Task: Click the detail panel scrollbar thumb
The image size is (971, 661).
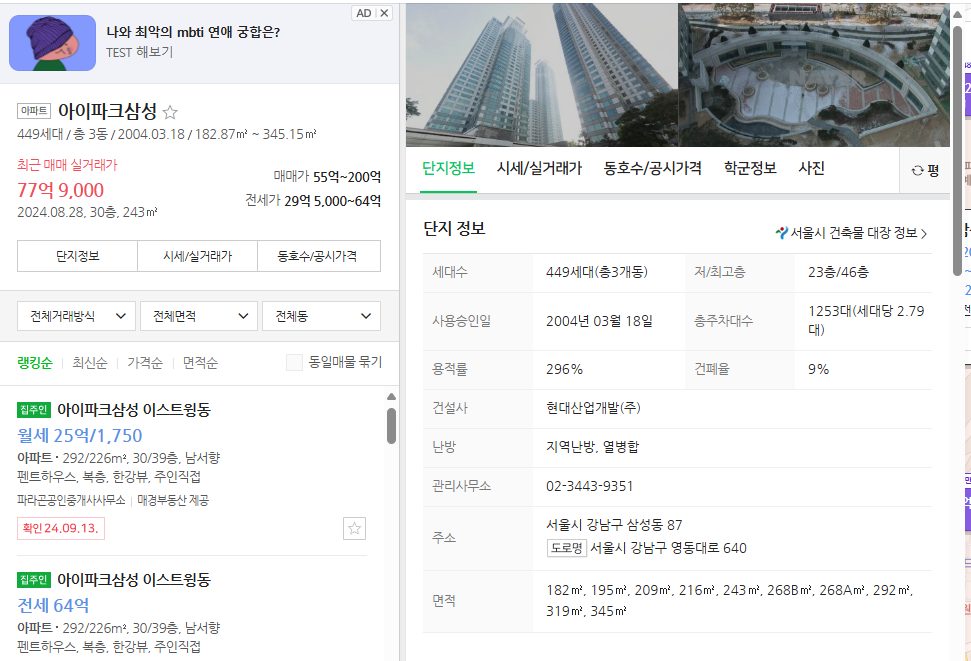Action: (x=958, y=150)
